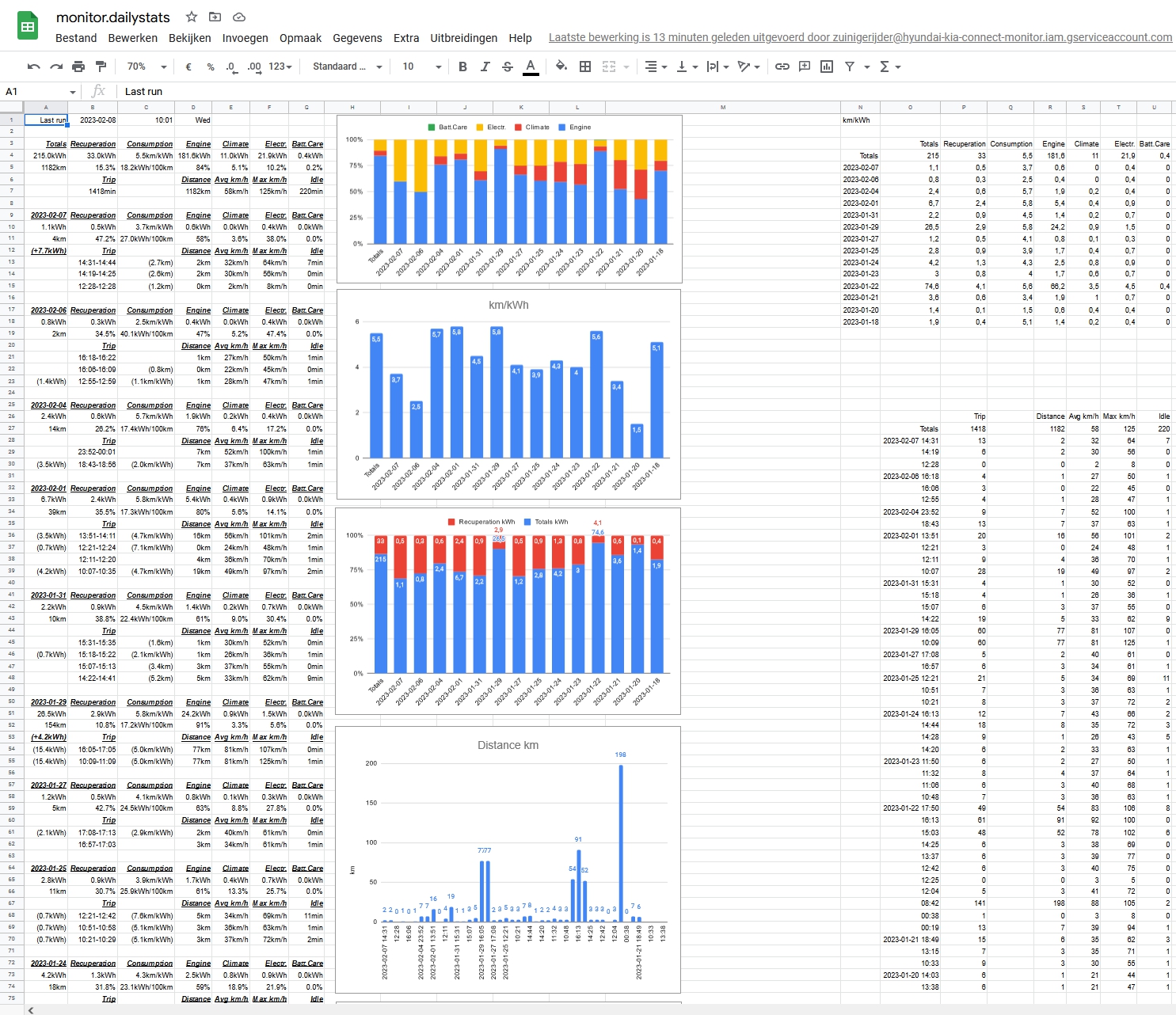Expand the merge type dropdown arrow

(x=626, y=67)
